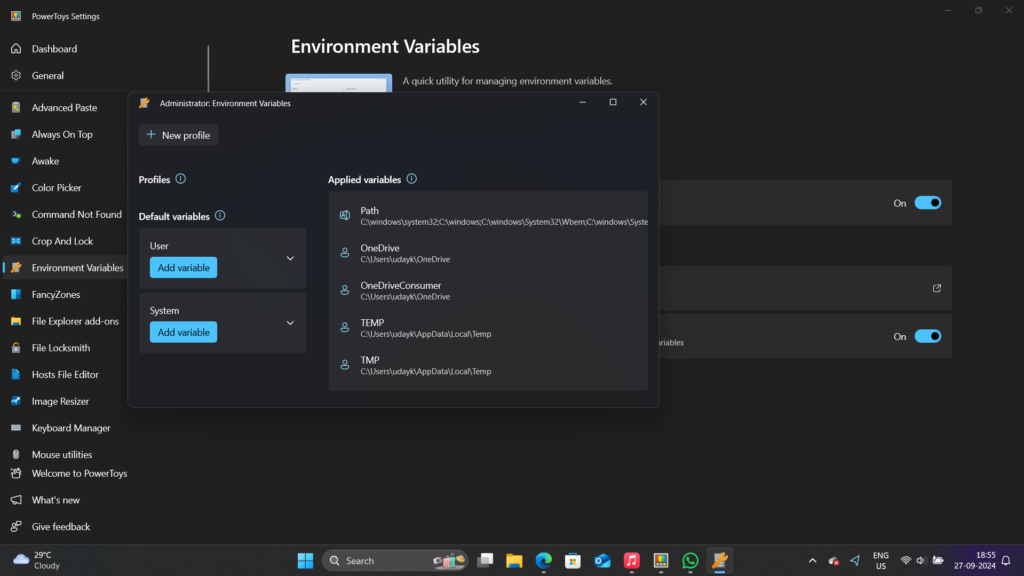Image resolution: width=1024 pixels, height=576 pixels.
Task: Click the Environment Variables preview thumbnail
Action: coord(338,83)
